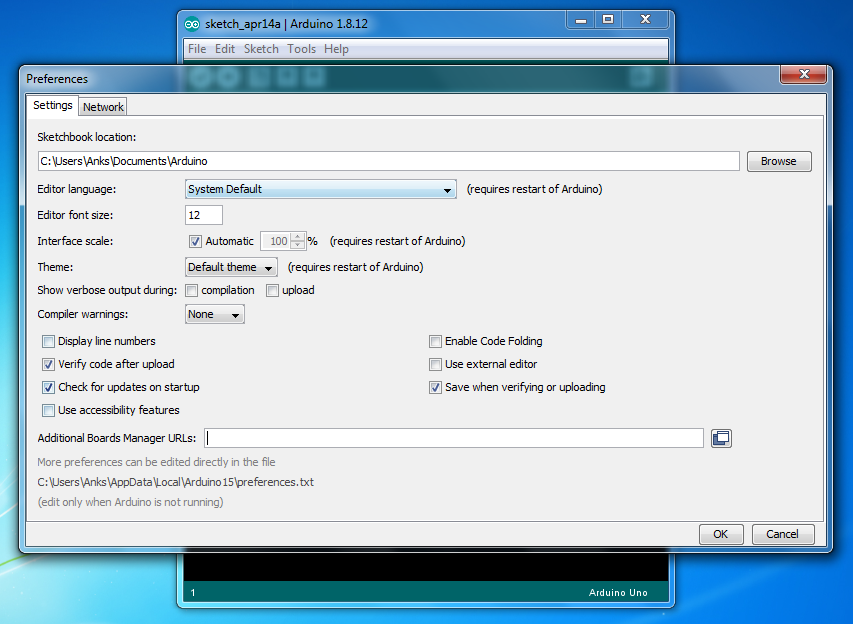Click the Editor font size field
The image size is (853, 624).
pos(203,215)
